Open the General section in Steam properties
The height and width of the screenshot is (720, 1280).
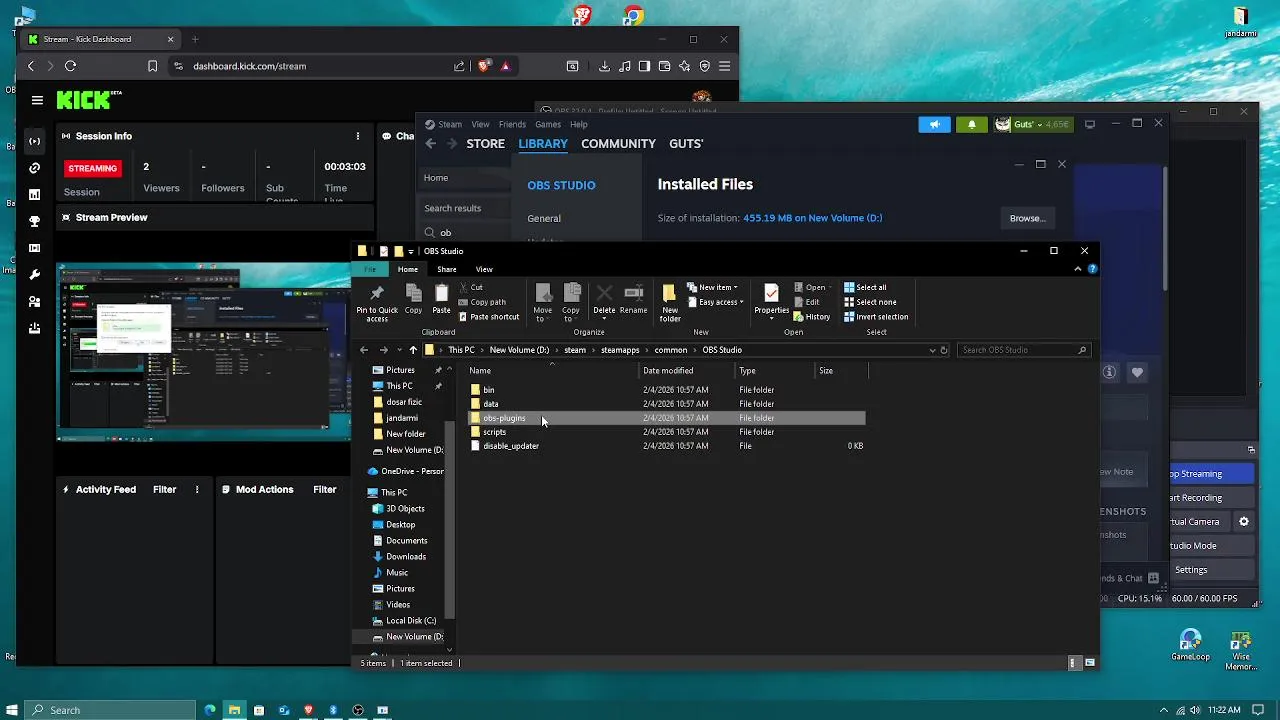pyautogui.click(x=544, y=218)
